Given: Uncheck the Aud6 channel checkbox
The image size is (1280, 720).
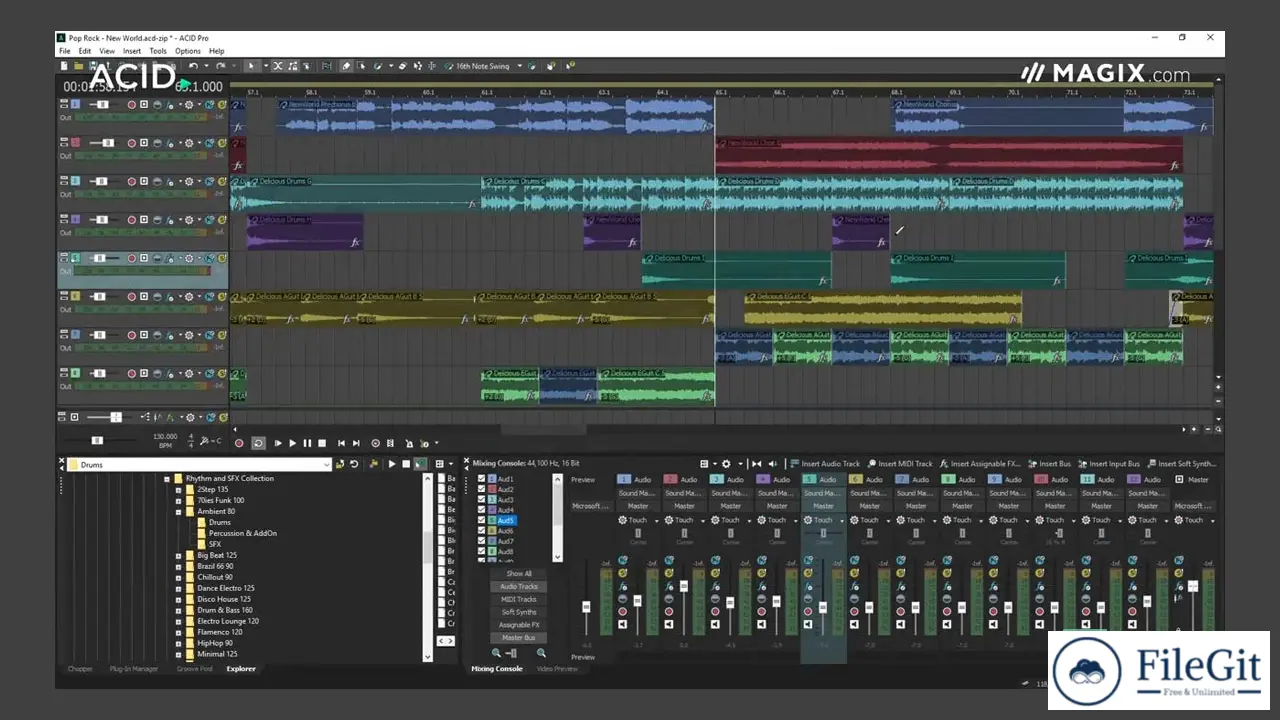Looking at the screenshot, I should [x=482, y=531].
